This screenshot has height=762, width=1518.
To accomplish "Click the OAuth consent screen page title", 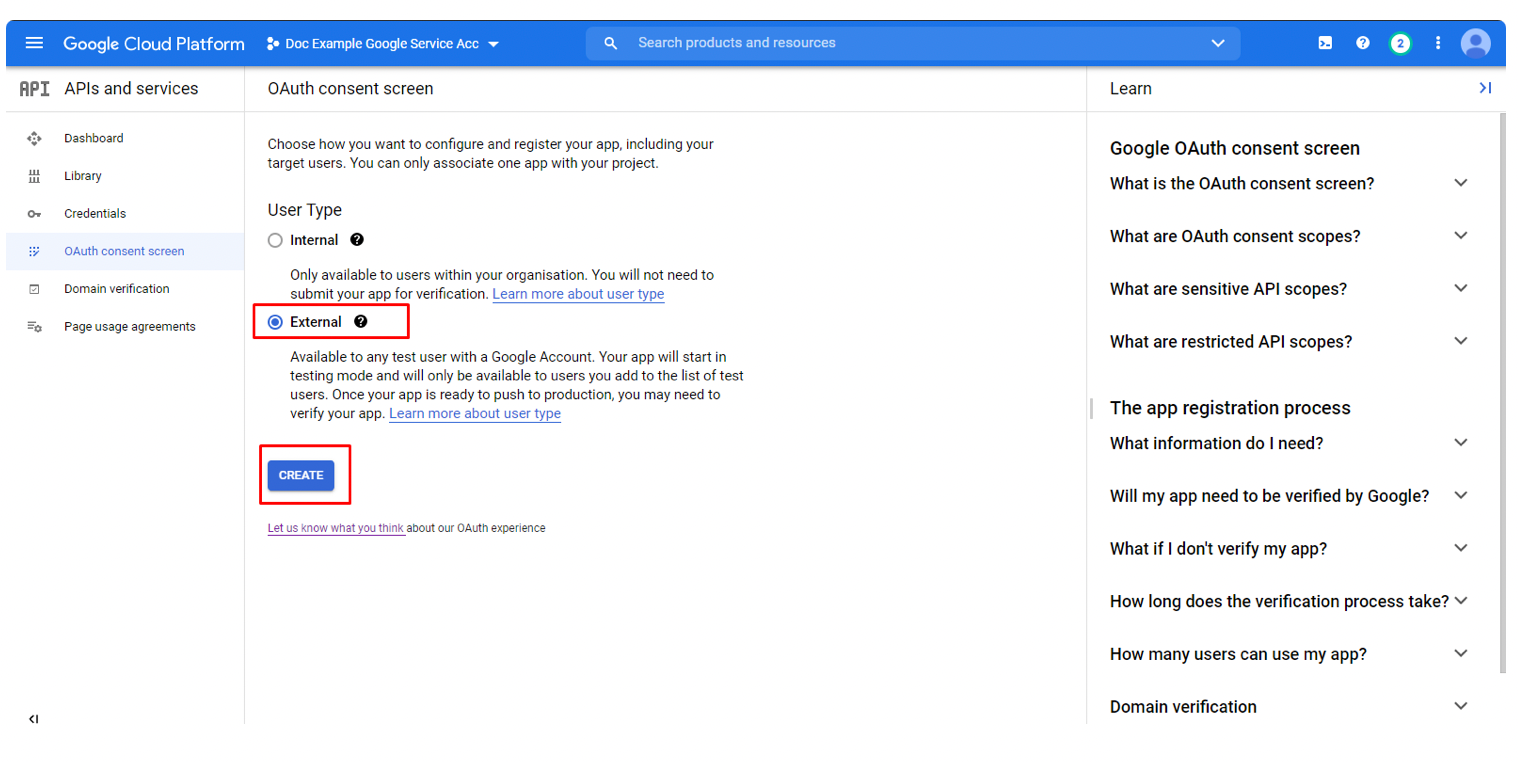I will pos(351,89).
